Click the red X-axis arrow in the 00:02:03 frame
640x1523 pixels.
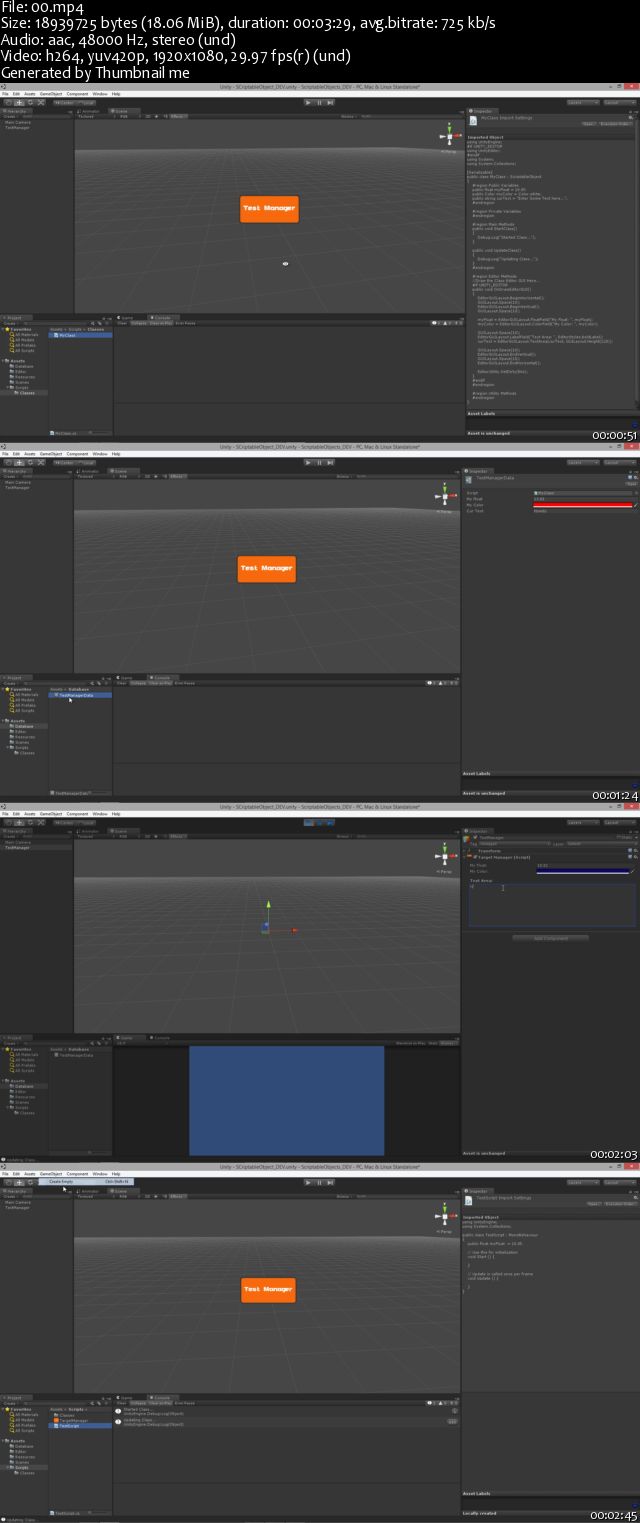293,930
